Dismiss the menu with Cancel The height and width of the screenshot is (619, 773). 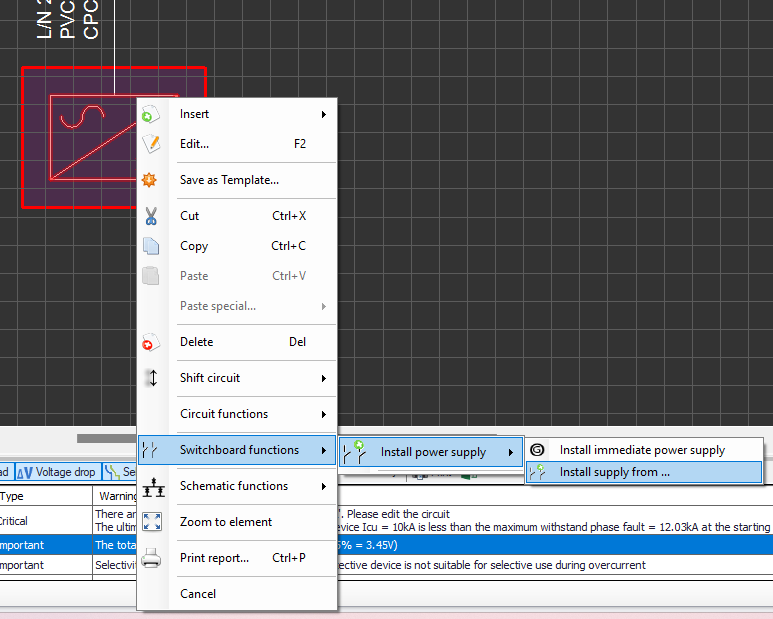198,594
